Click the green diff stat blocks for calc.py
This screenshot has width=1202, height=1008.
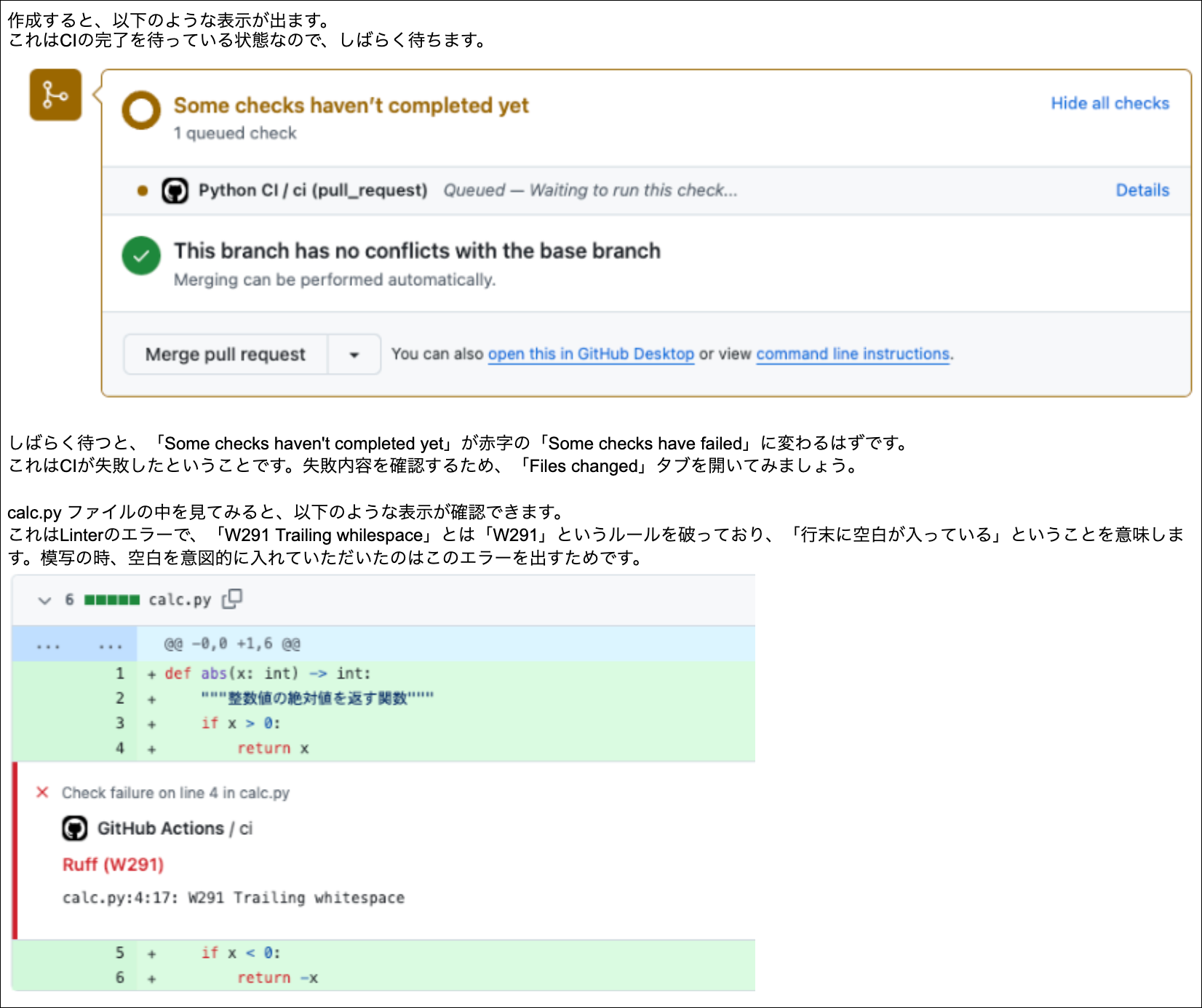click(112, 600)
